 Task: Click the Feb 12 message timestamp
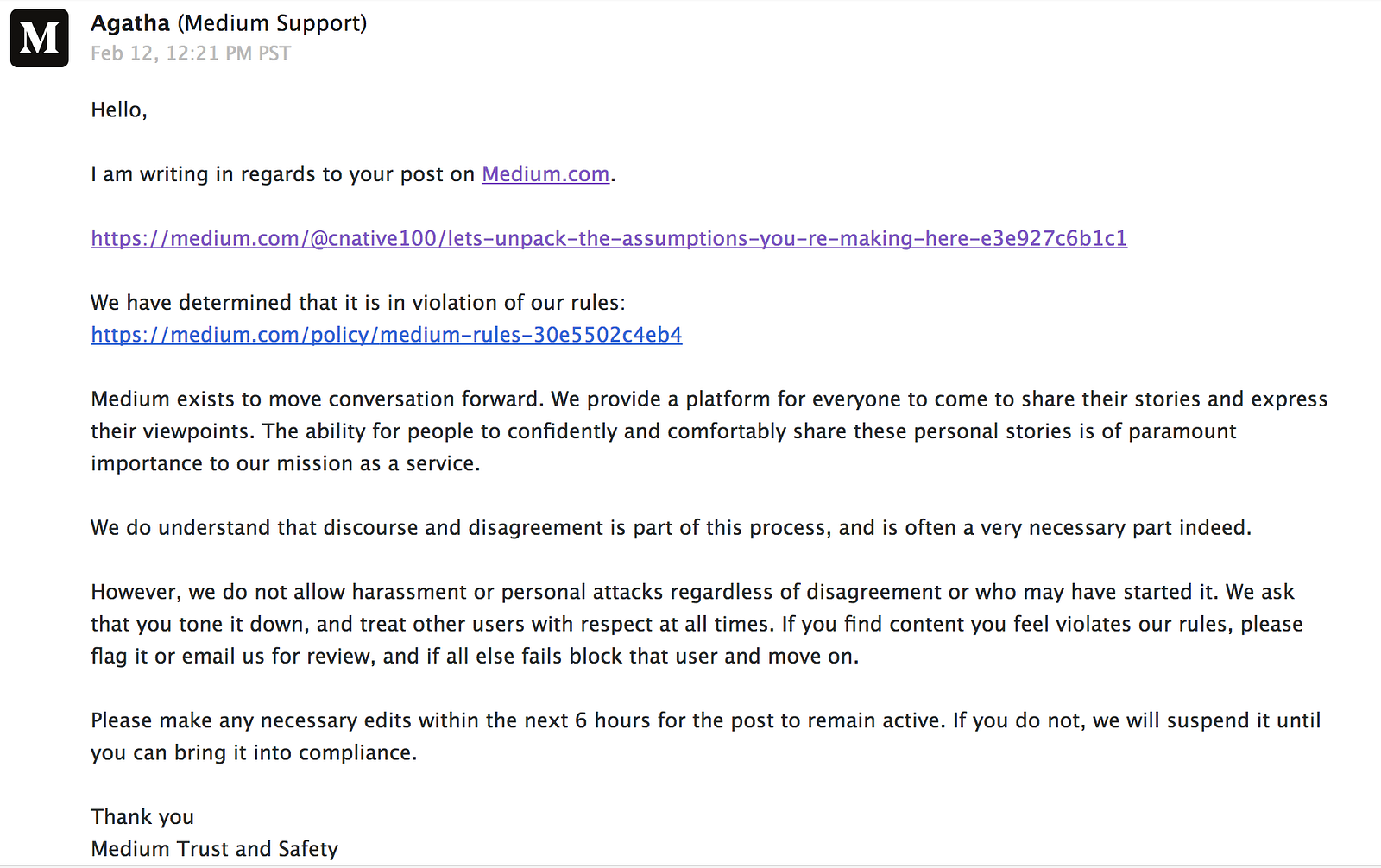191,53
